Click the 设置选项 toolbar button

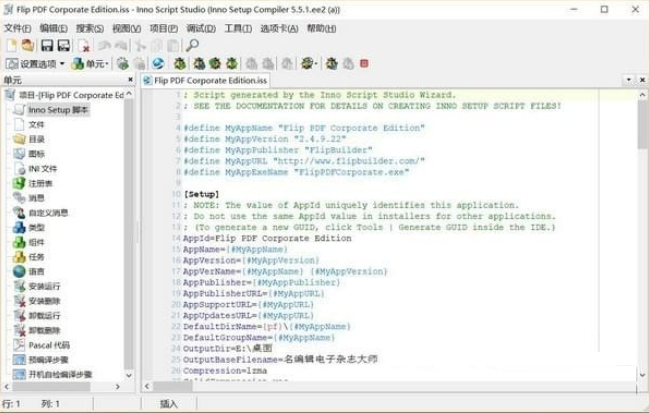tap(31, 64)
